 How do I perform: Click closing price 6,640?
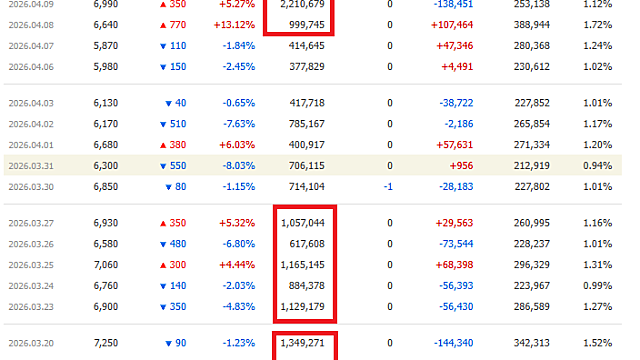(106, 25)
